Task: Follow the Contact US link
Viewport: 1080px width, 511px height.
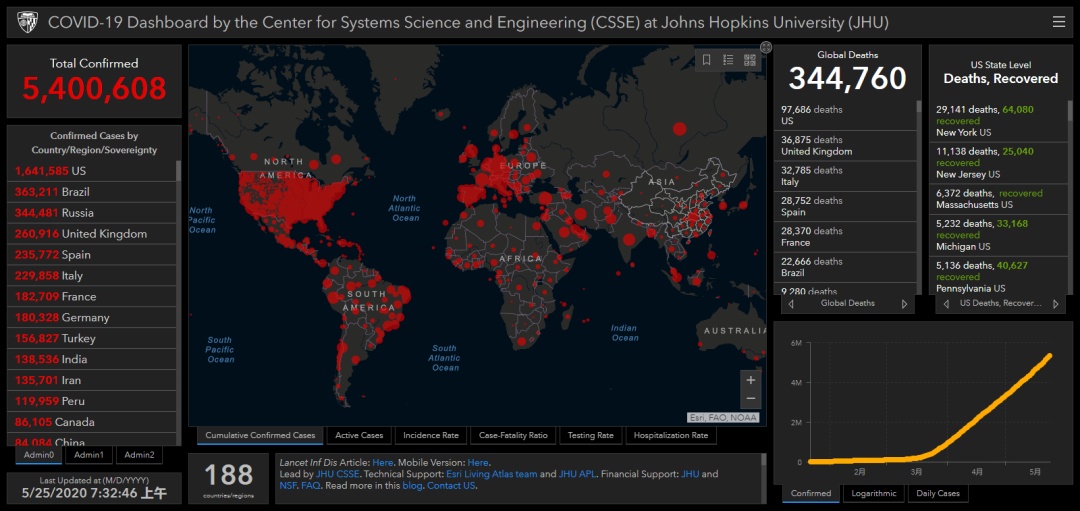Action: pyautogui.click(x=451, y=486)
